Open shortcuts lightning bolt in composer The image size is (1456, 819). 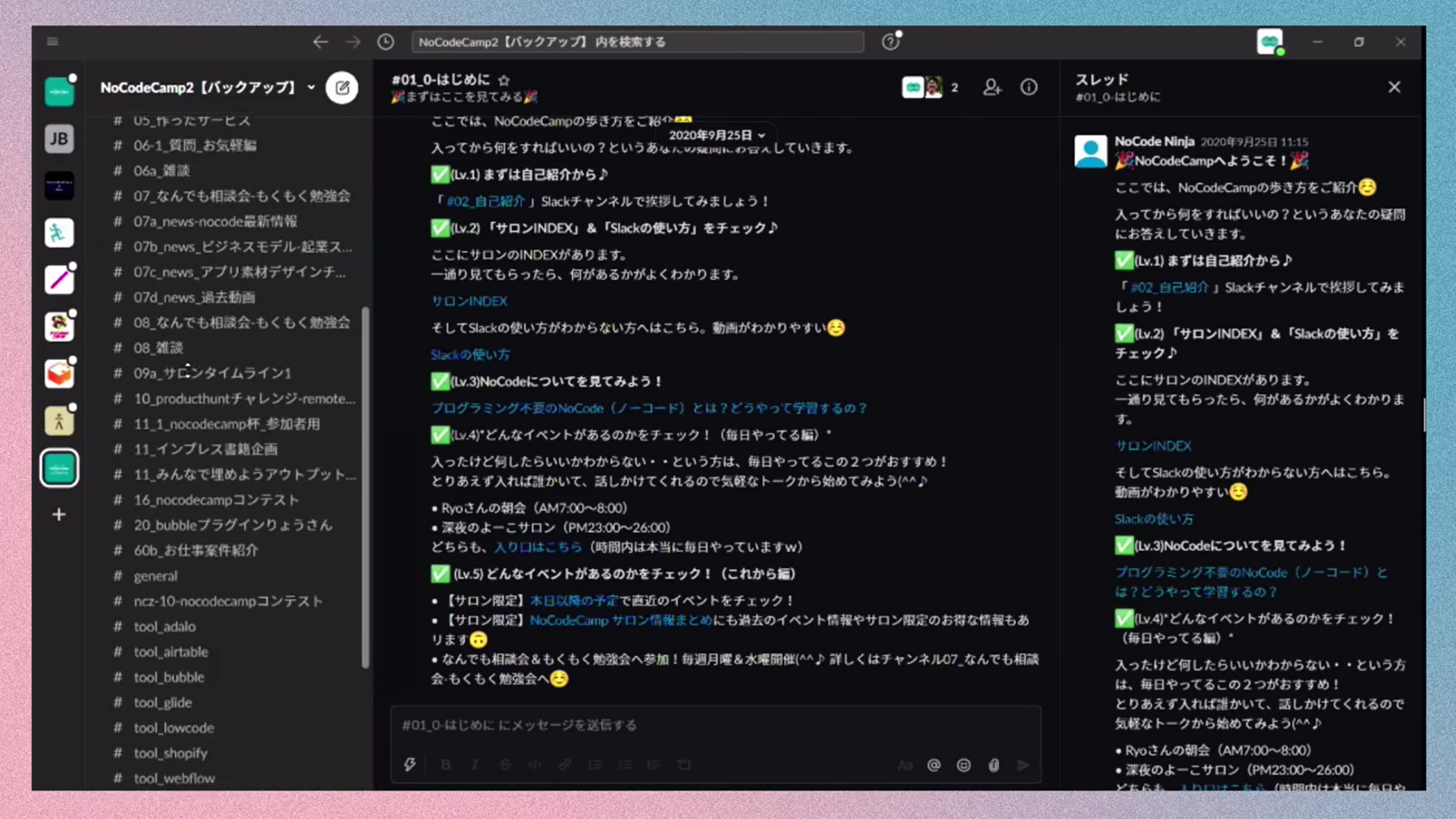409,764
